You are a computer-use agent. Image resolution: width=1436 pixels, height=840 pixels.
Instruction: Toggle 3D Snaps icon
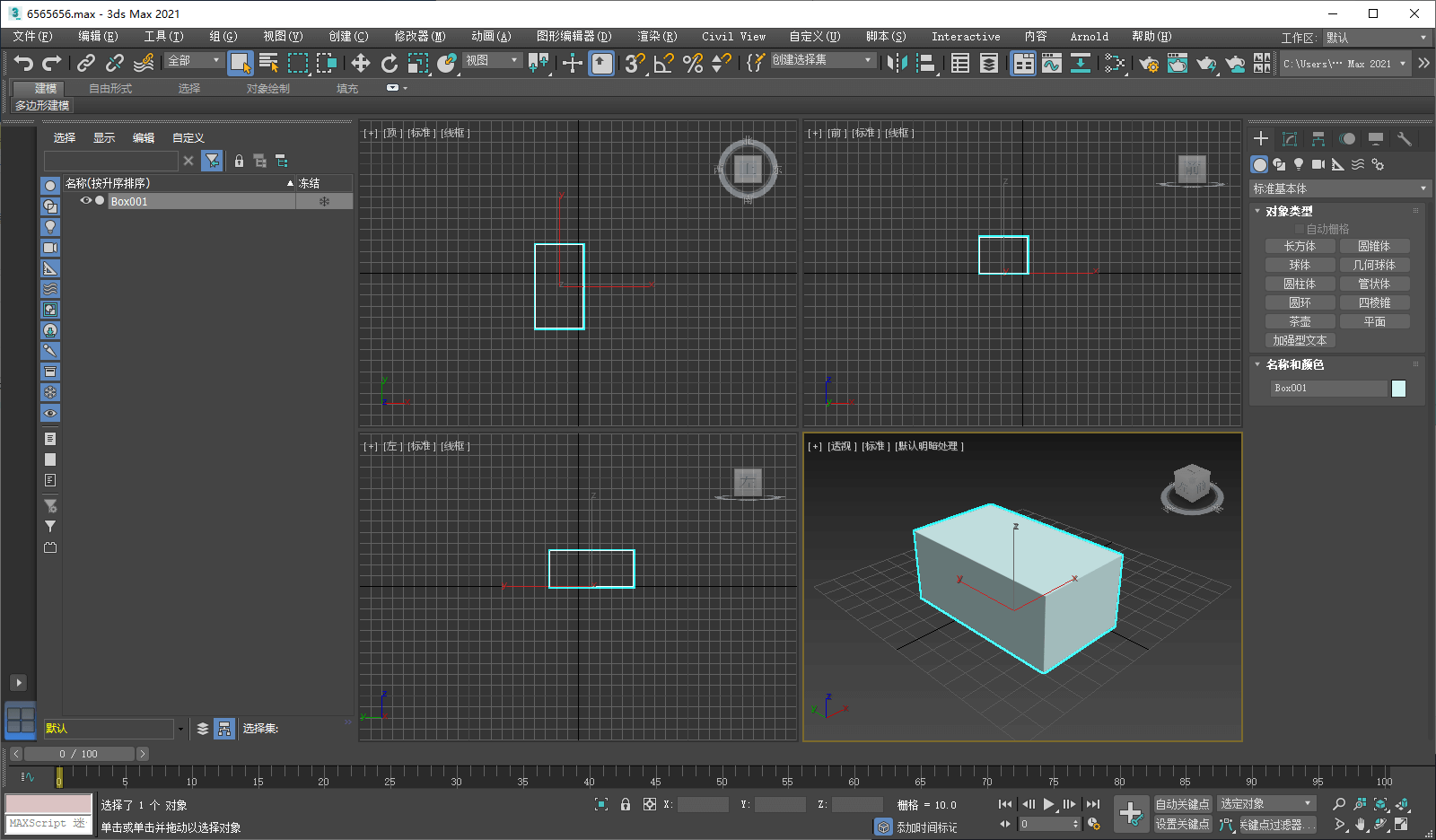635,63
